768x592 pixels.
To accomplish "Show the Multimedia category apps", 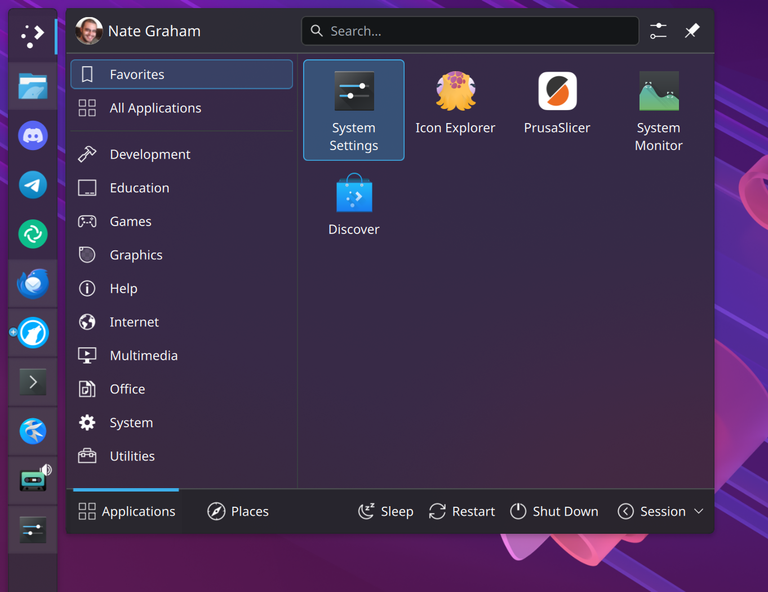I will (x=143, y=355).
